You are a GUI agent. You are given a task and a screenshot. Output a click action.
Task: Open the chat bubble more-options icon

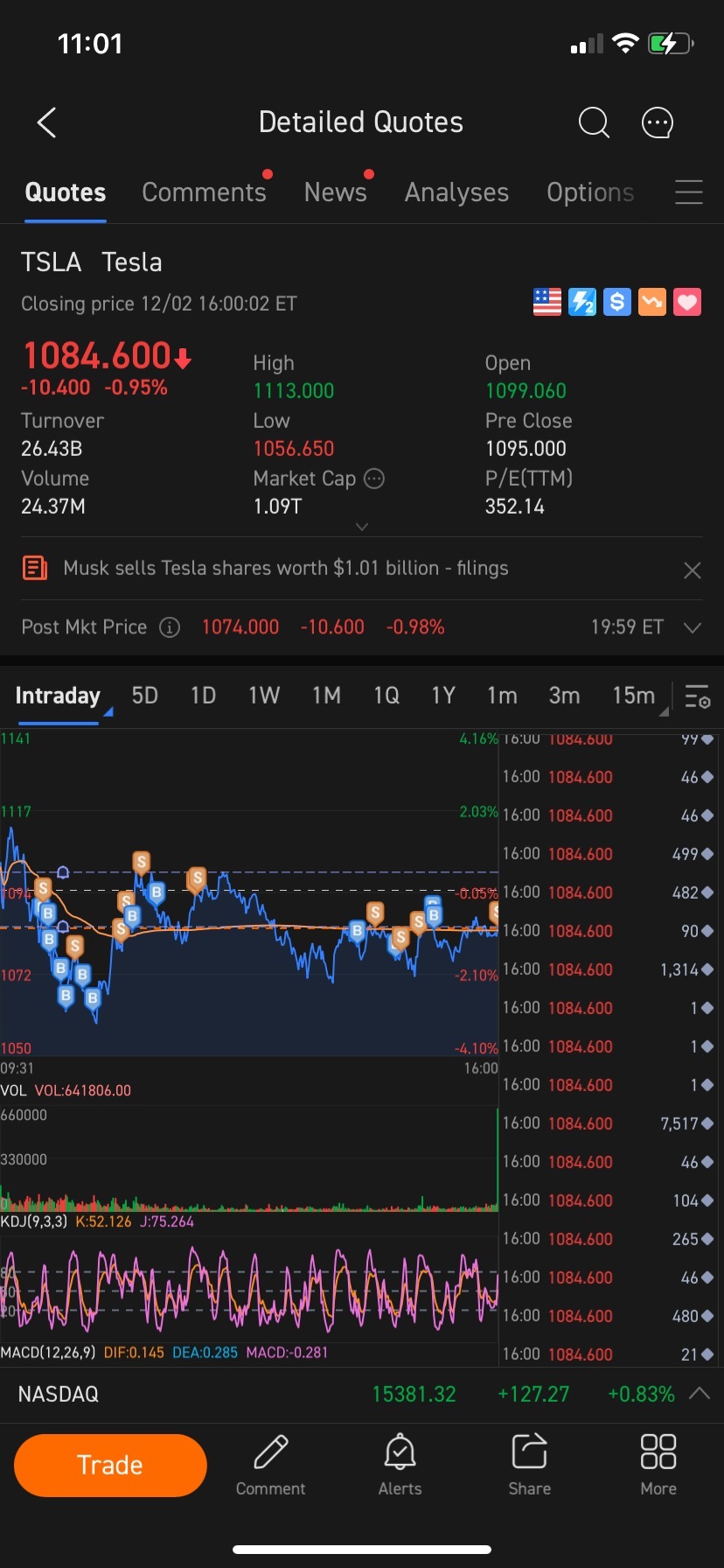click(658, 122)
